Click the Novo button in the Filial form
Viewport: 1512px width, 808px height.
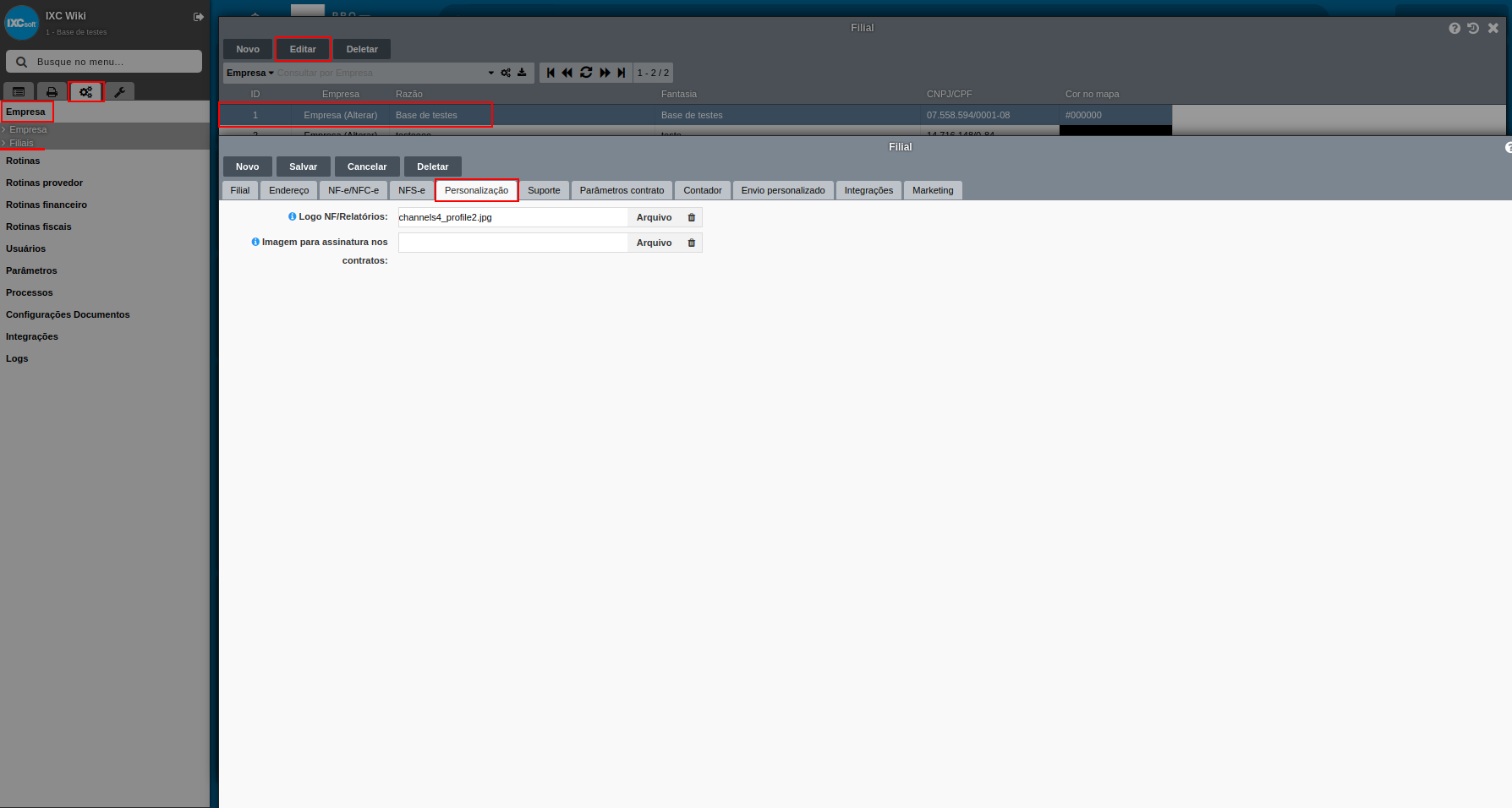tap(248, 167)
